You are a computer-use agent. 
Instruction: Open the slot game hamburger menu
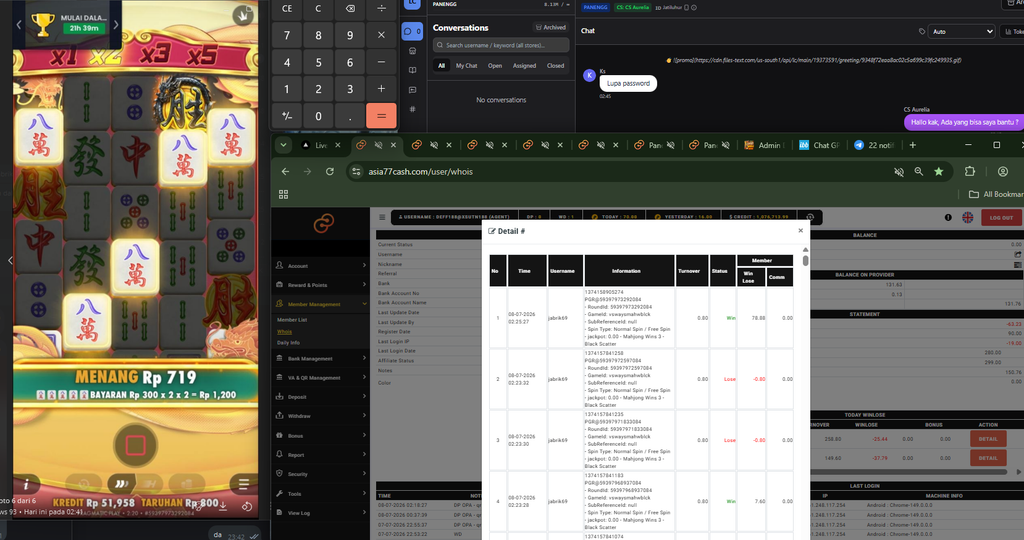[243, 484]
